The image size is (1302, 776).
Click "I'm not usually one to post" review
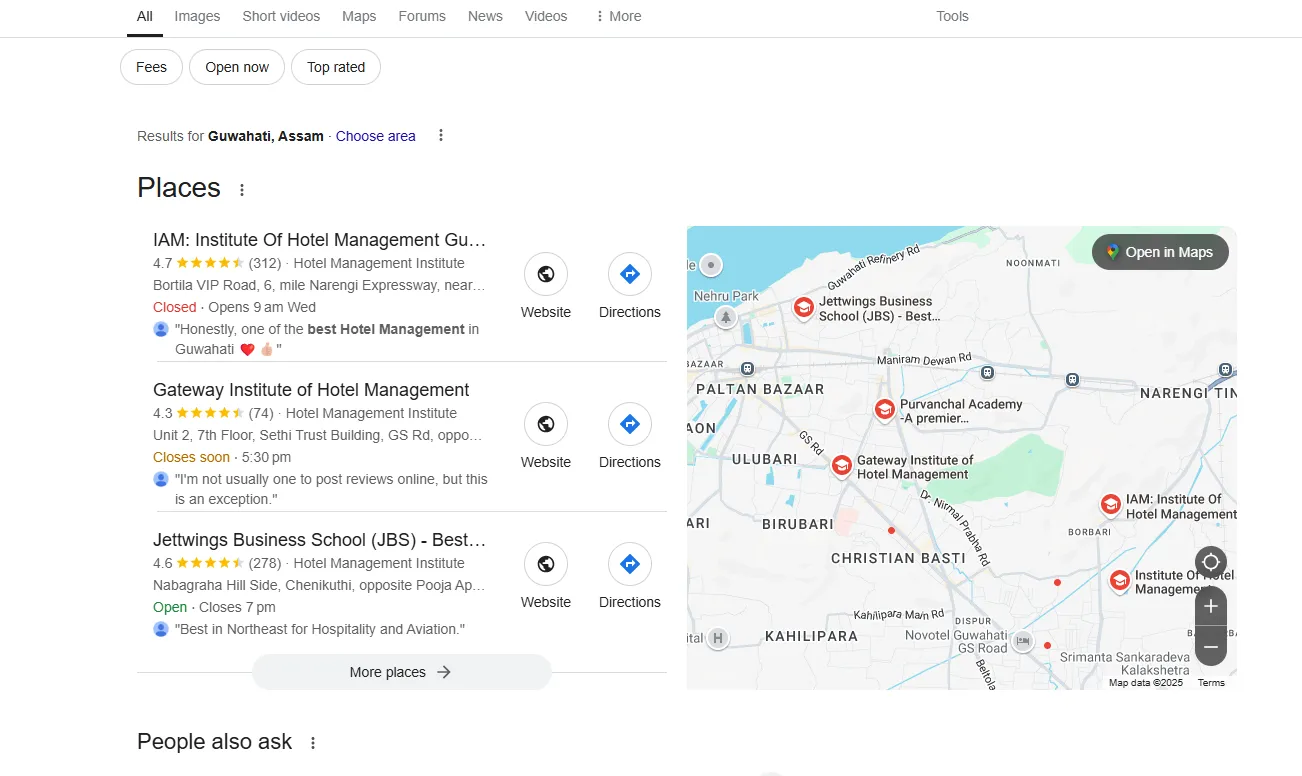331,489
